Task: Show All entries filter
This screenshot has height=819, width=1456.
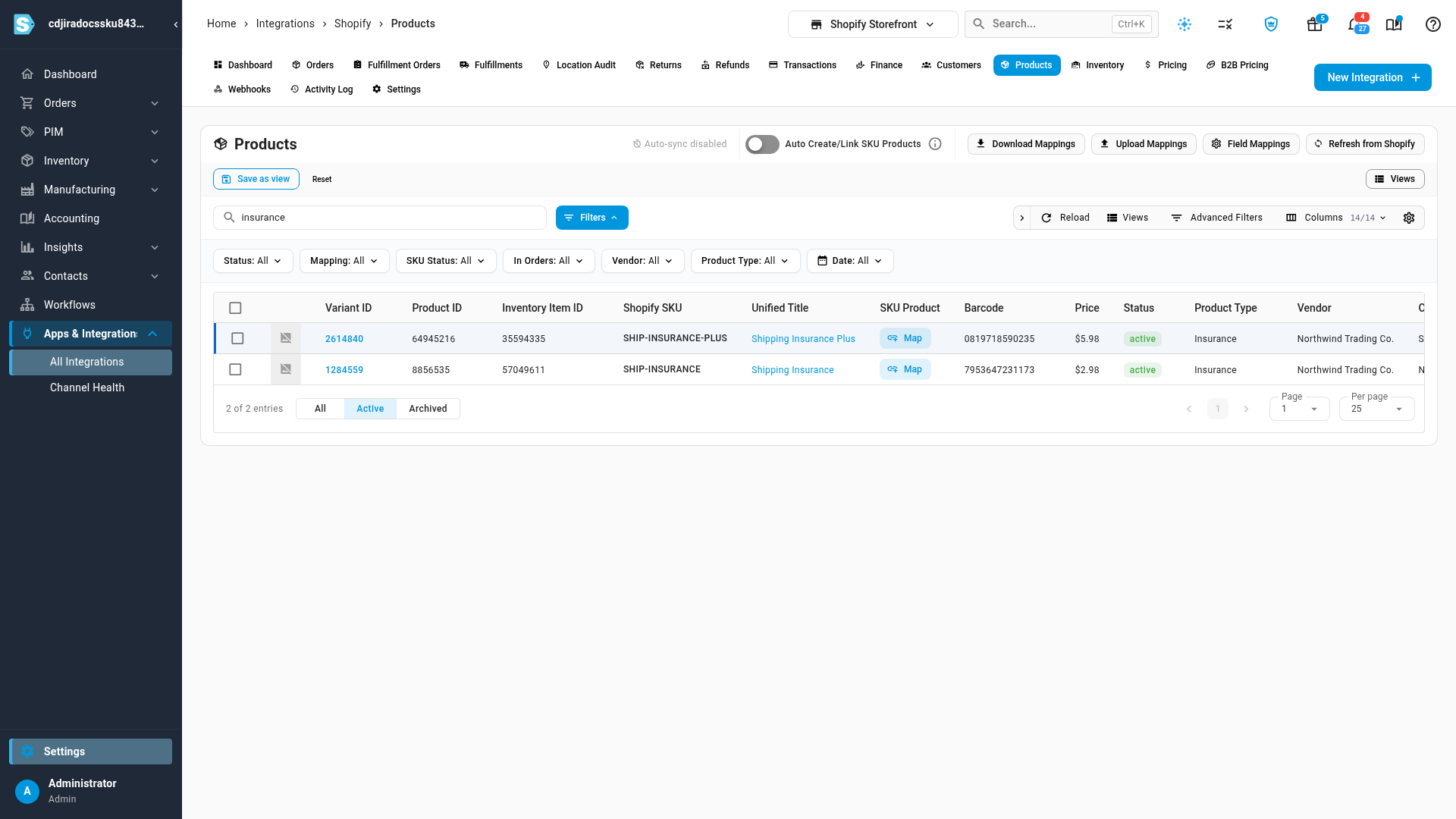Action: point(320,409)
